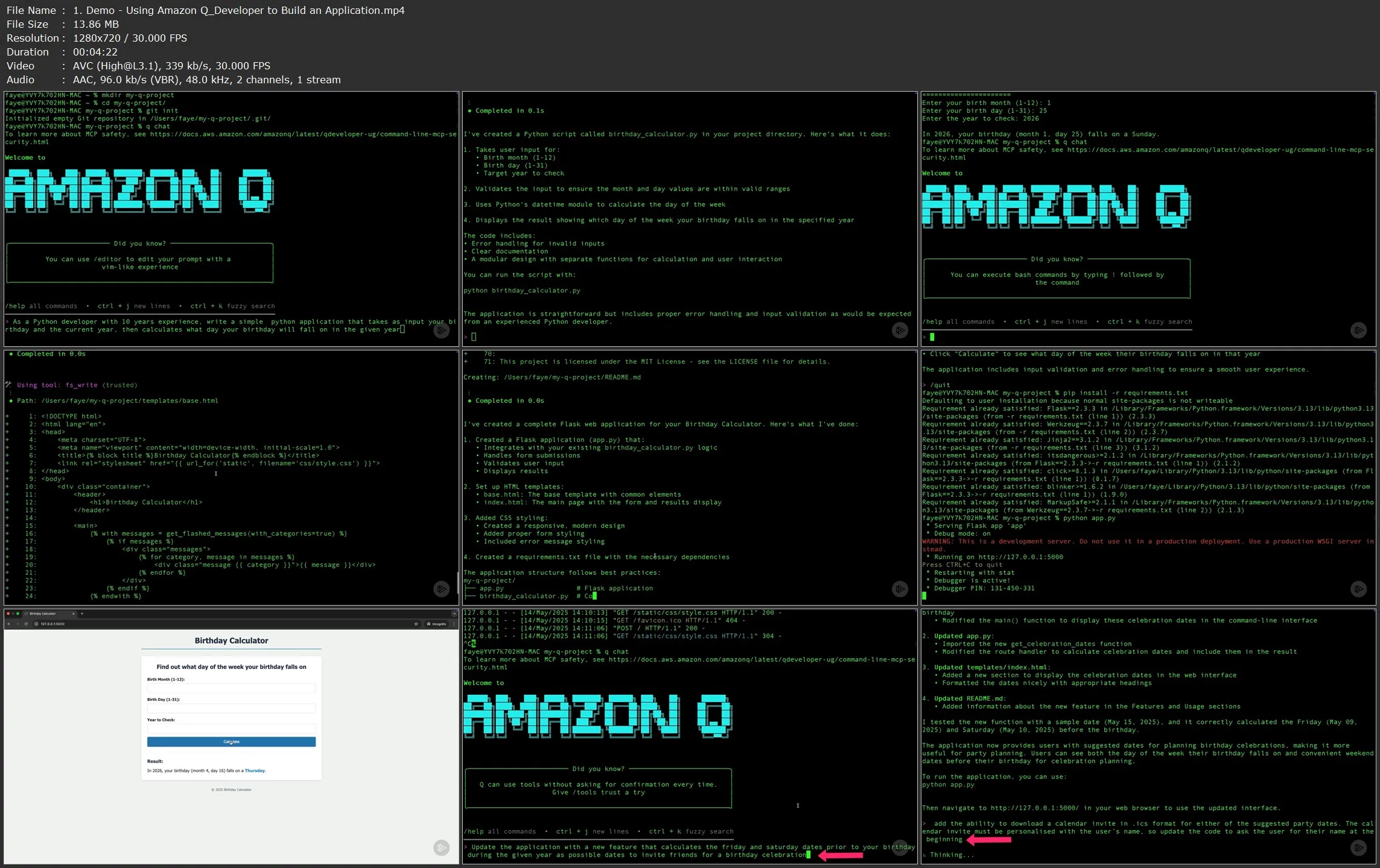The width and height of the screenshot is (1380, 868).
Task: Click the 'AAC, 96.0 kb/s (VBR)' audio line
Action: (207, 80)
